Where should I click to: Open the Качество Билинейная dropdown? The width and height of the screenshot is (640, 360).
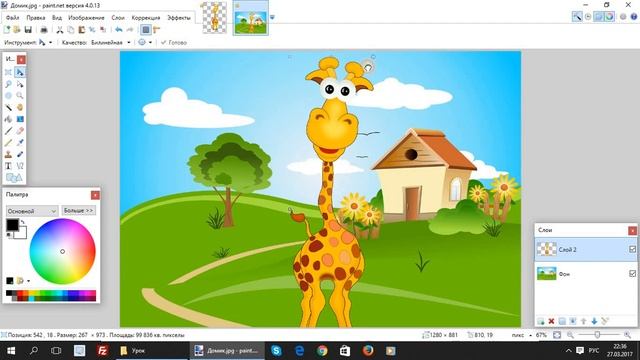(129, 42)
